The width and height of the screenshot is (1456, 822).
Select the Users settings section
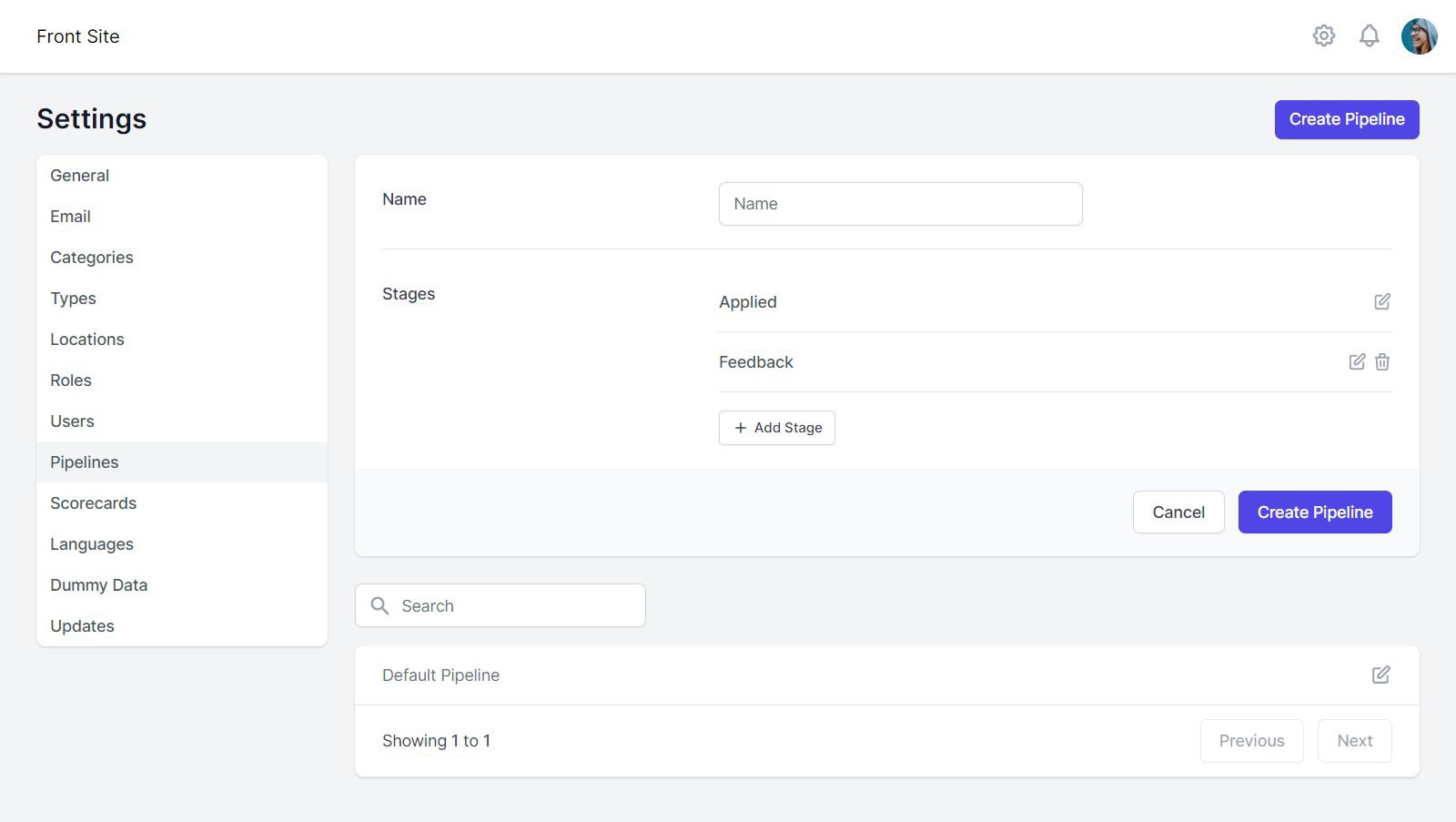click(72, 421)
